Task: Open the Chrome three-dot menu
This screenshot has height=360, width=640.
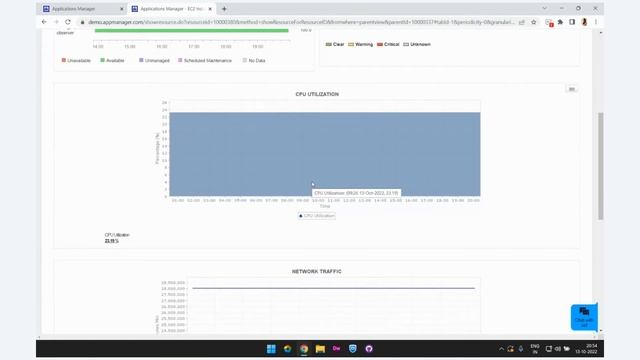Action: [x=596, y=22]
